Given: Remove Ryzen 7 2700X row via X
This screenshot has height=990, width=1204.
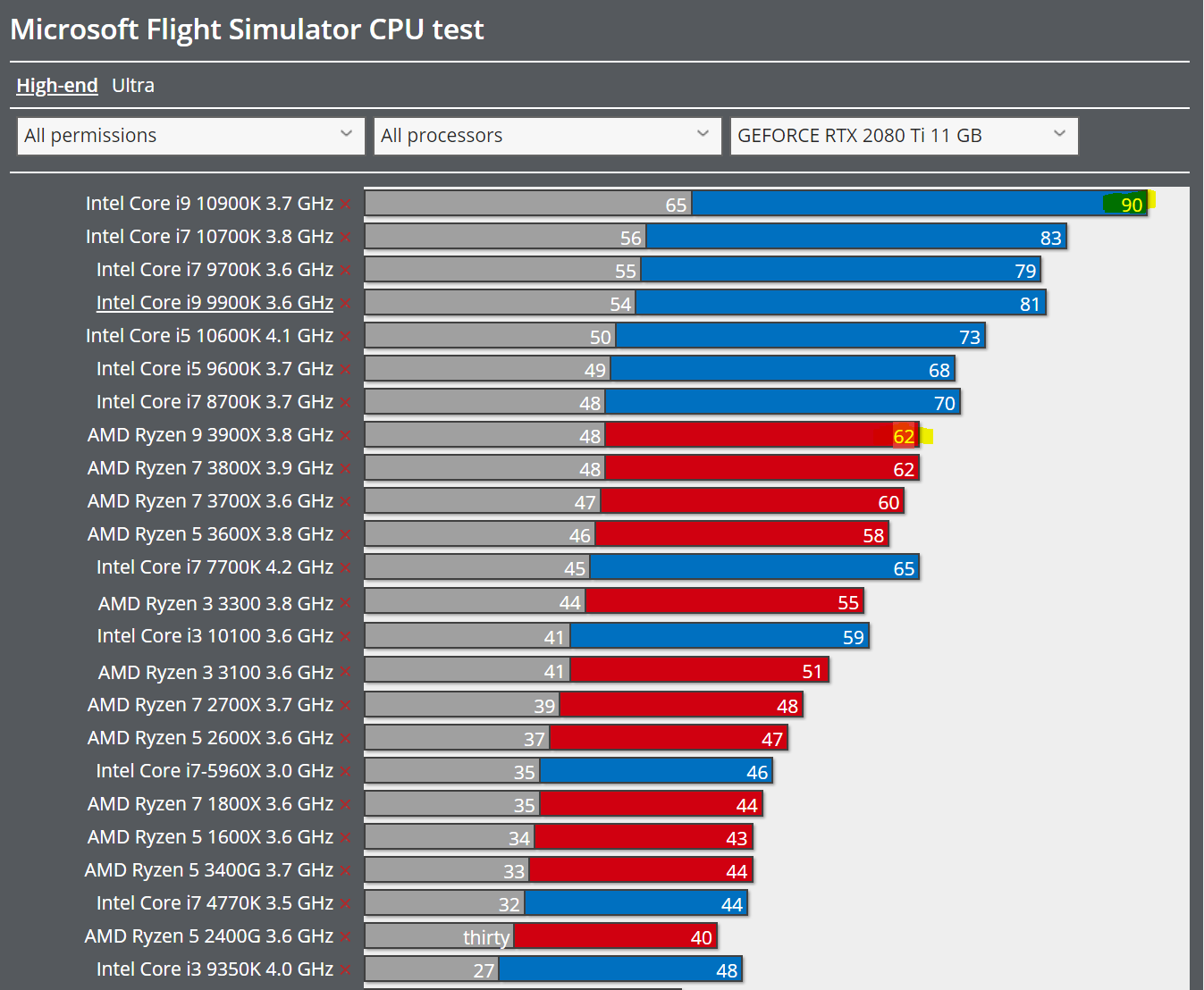Looking at the screenshot, I should pyautogui.click(x=345, y=706).
